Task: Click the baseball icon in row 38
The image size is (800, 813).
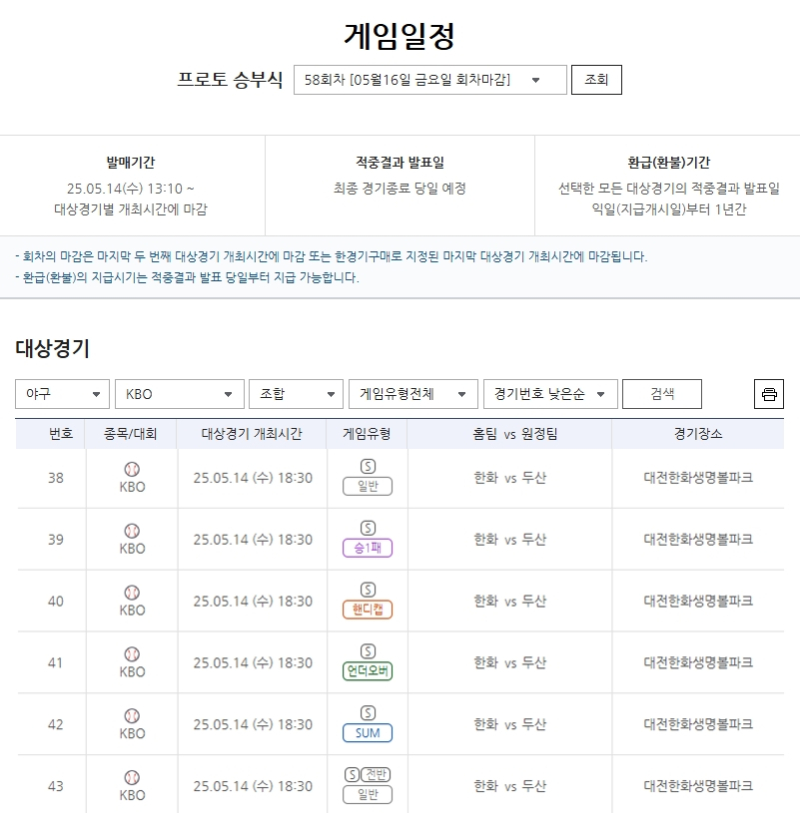Action: click(x=132, y=469)
